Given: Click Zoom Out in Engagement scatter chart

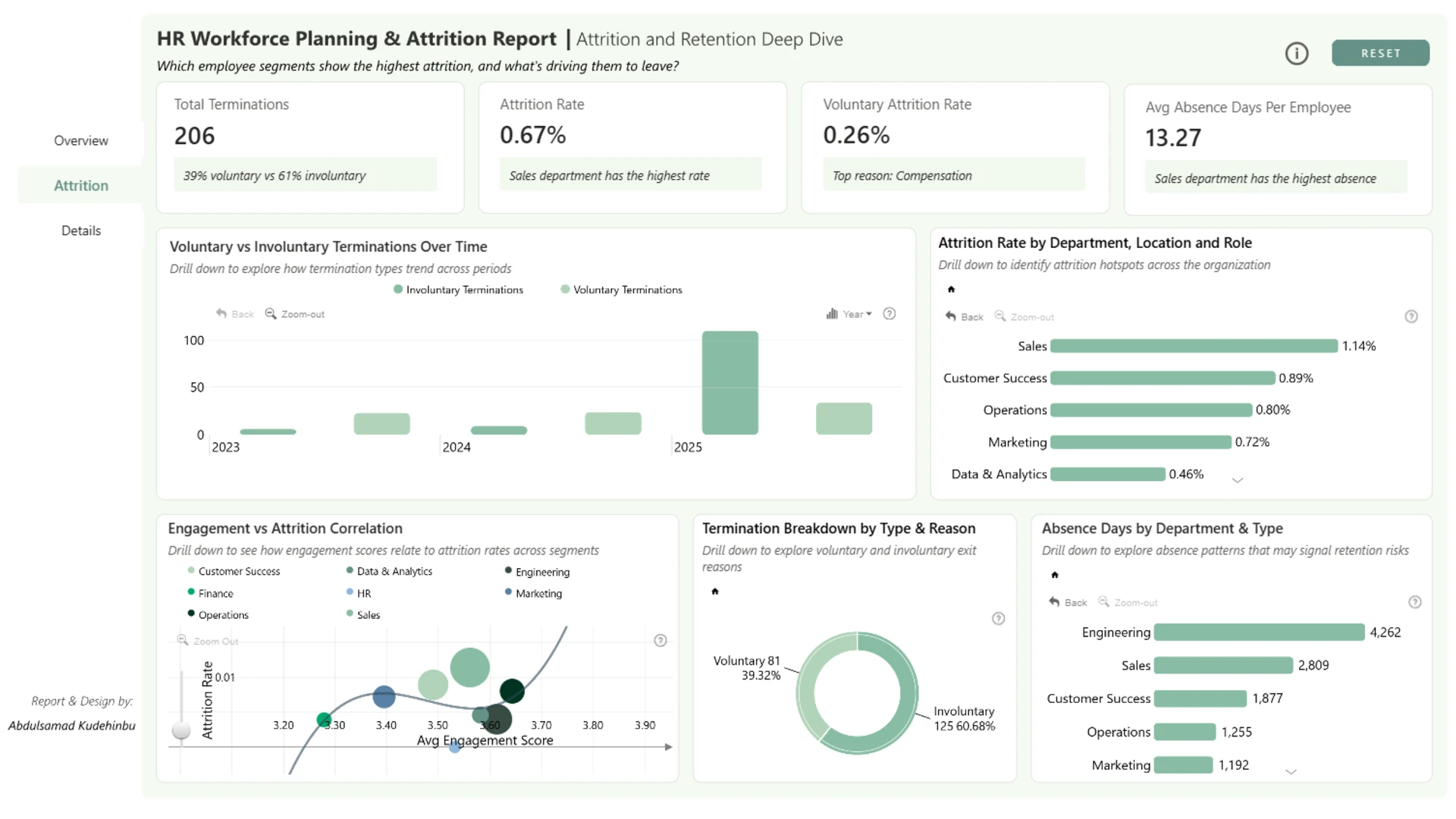Looking at the screenshot, I should point(208,641).
